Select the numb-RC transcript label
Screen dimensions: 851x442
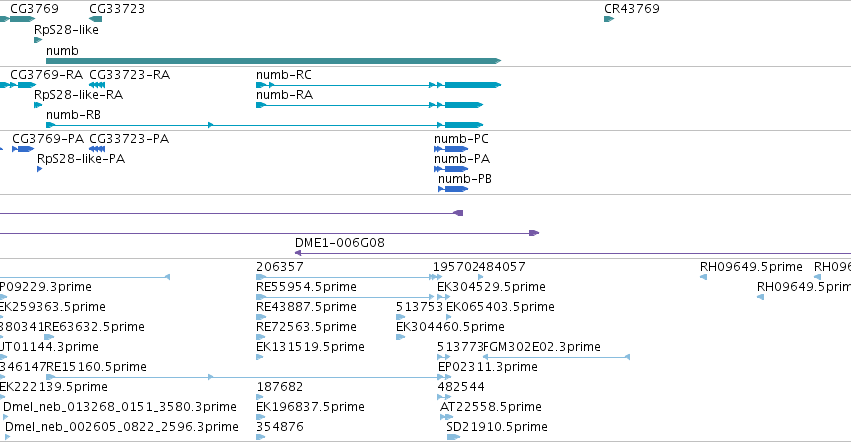(284, 74)
